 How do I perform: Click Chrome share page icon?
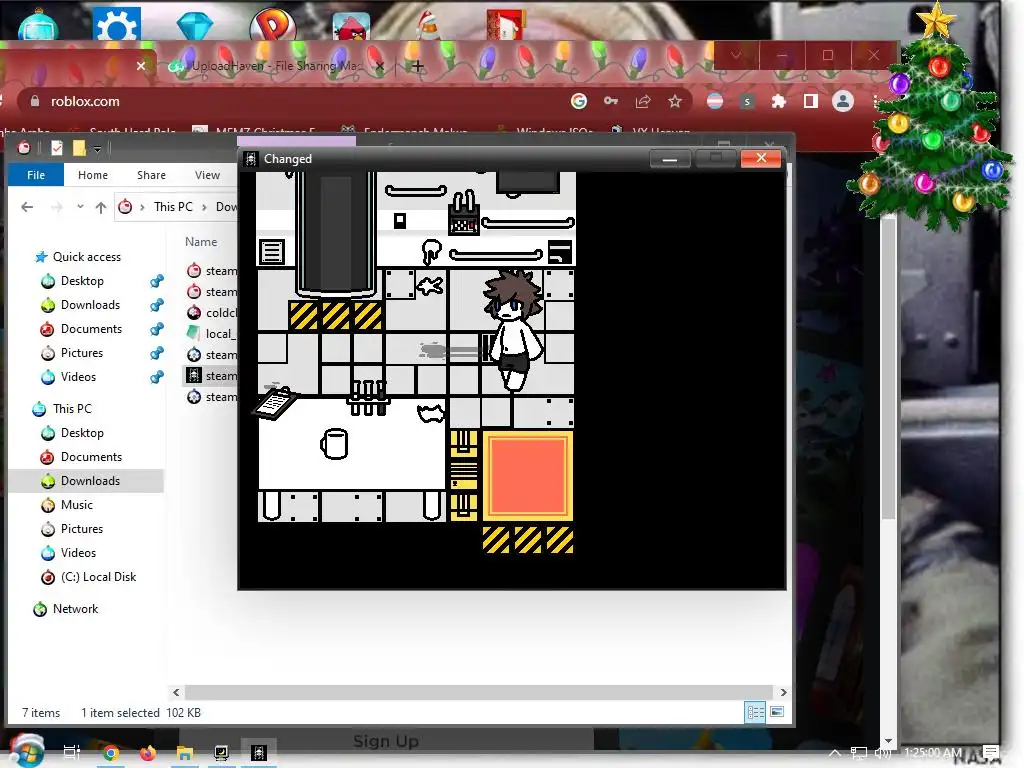(643, 101)
